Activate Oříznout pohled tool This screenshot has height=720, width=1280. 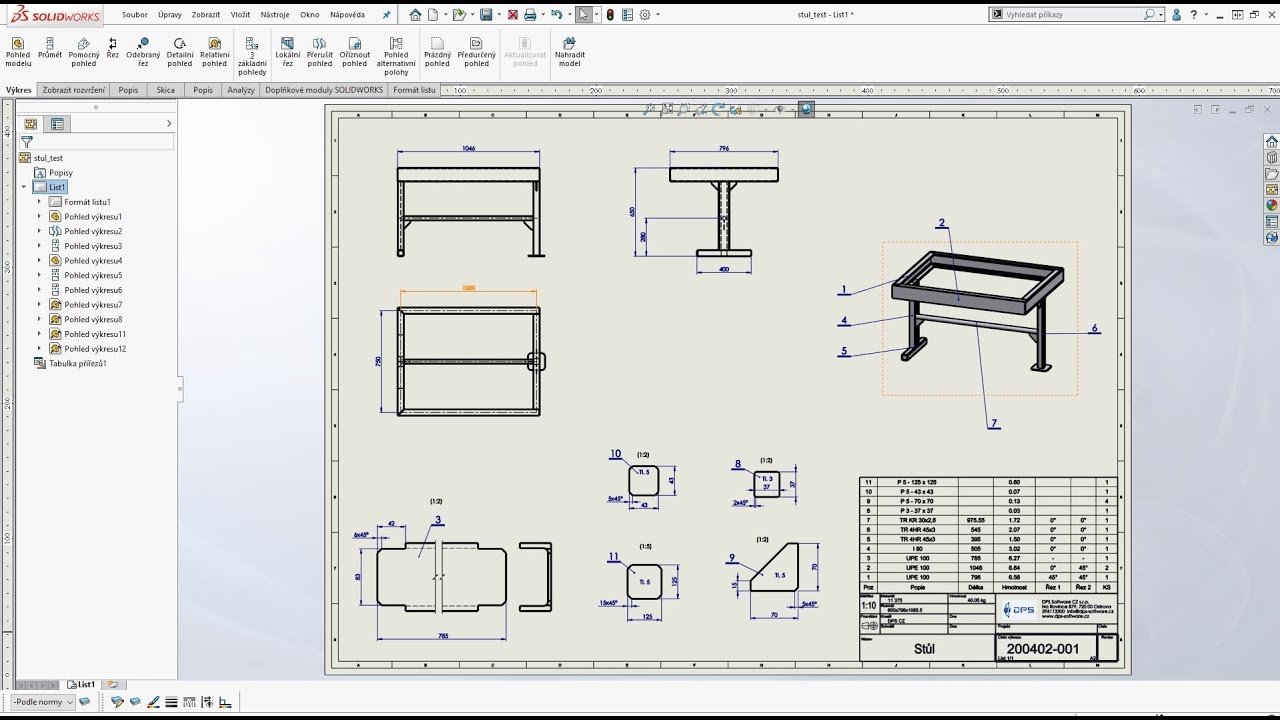355,52
